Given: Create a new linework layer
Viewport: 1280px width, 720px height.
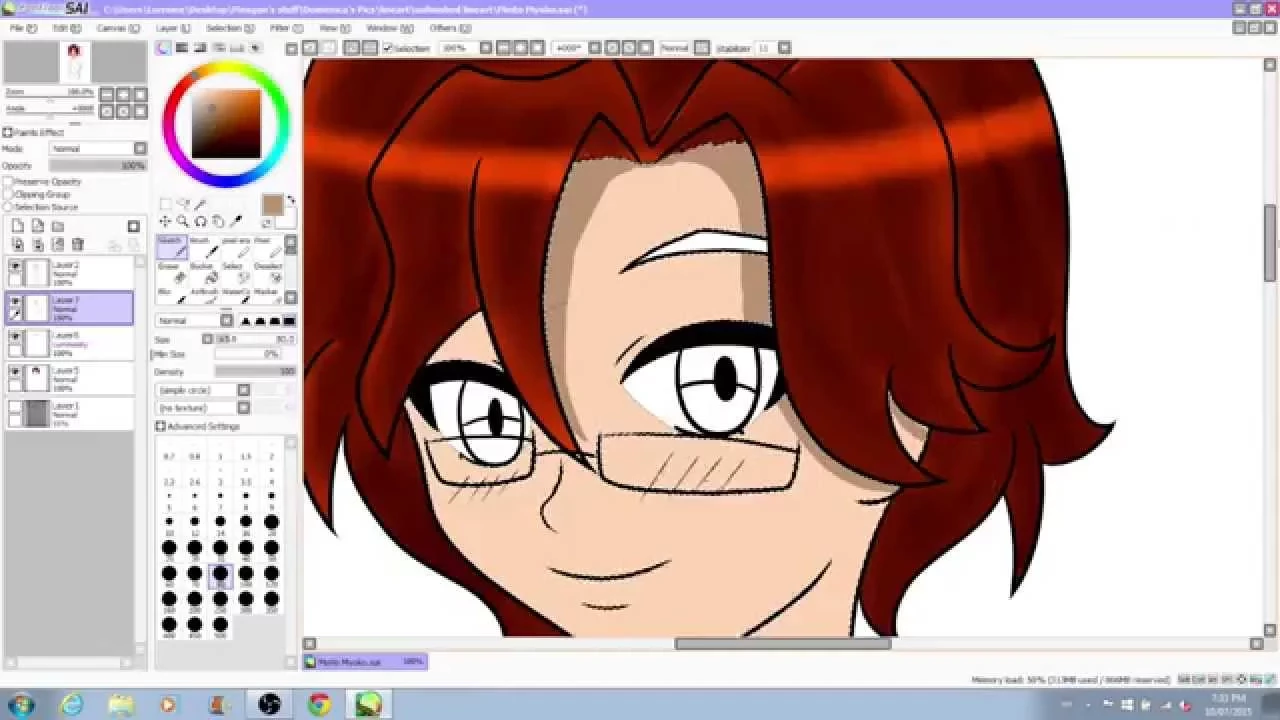Looking at the screenshot, I should 37,226.
